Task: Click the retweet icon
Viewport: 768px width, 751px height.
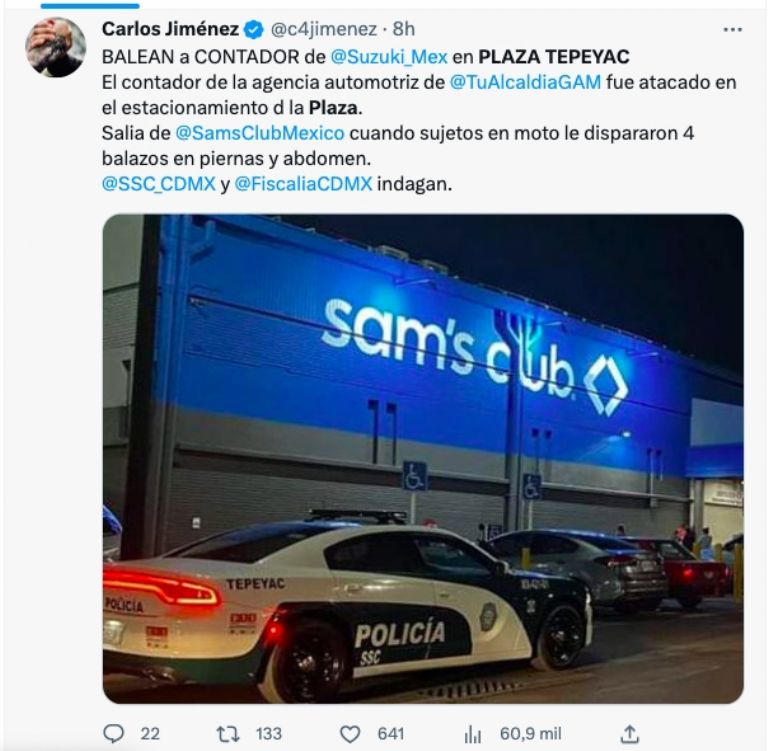Action: pos(228,734)
